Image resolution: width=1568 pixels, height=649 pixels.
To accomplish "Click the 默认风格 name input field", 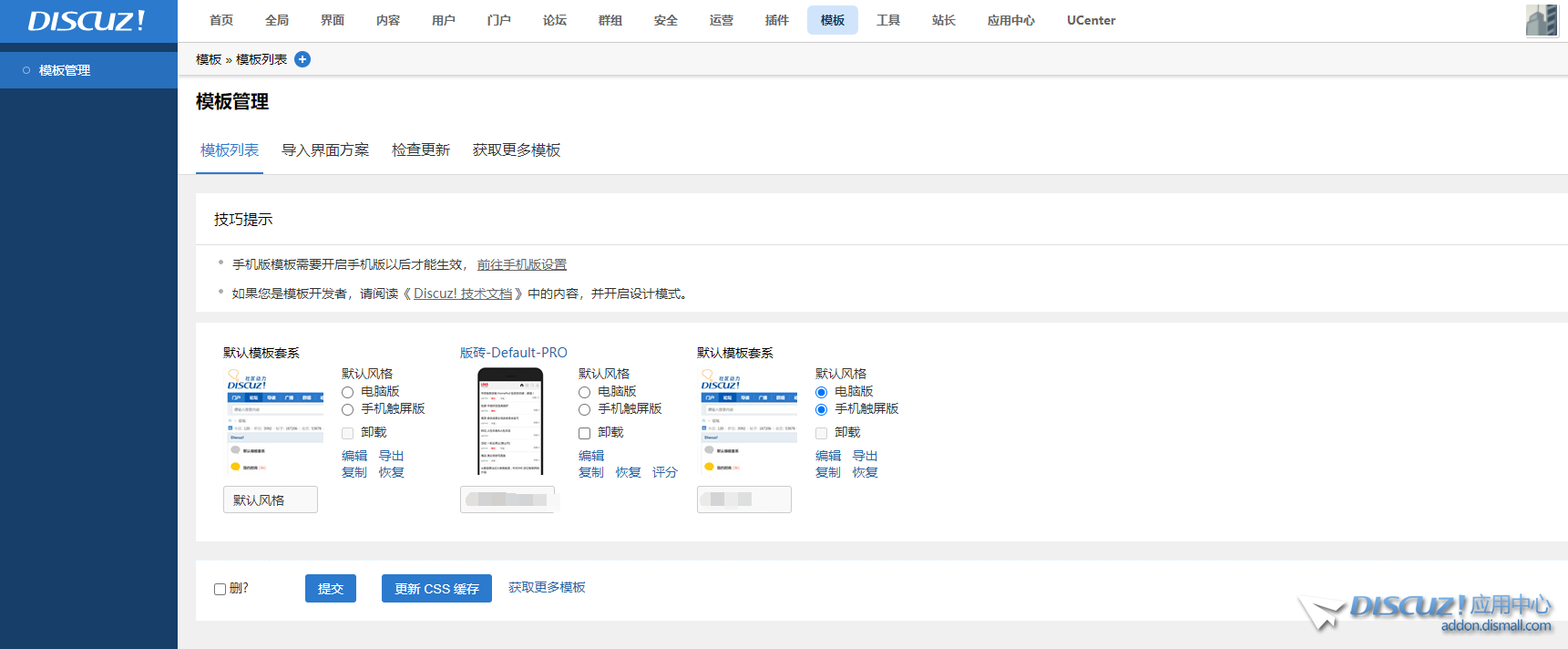I will tap(271, 500).
